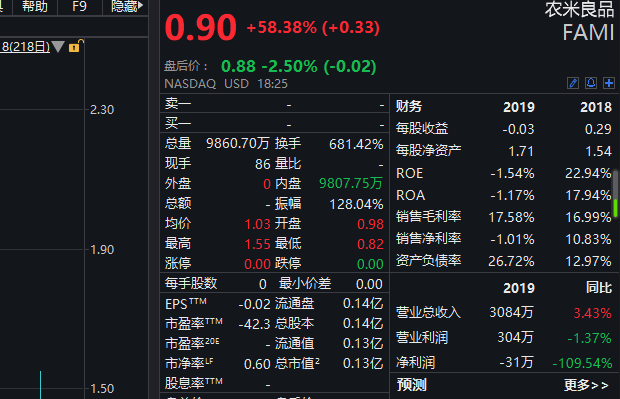Open the 更多>> link in forecast

(586, 385)
